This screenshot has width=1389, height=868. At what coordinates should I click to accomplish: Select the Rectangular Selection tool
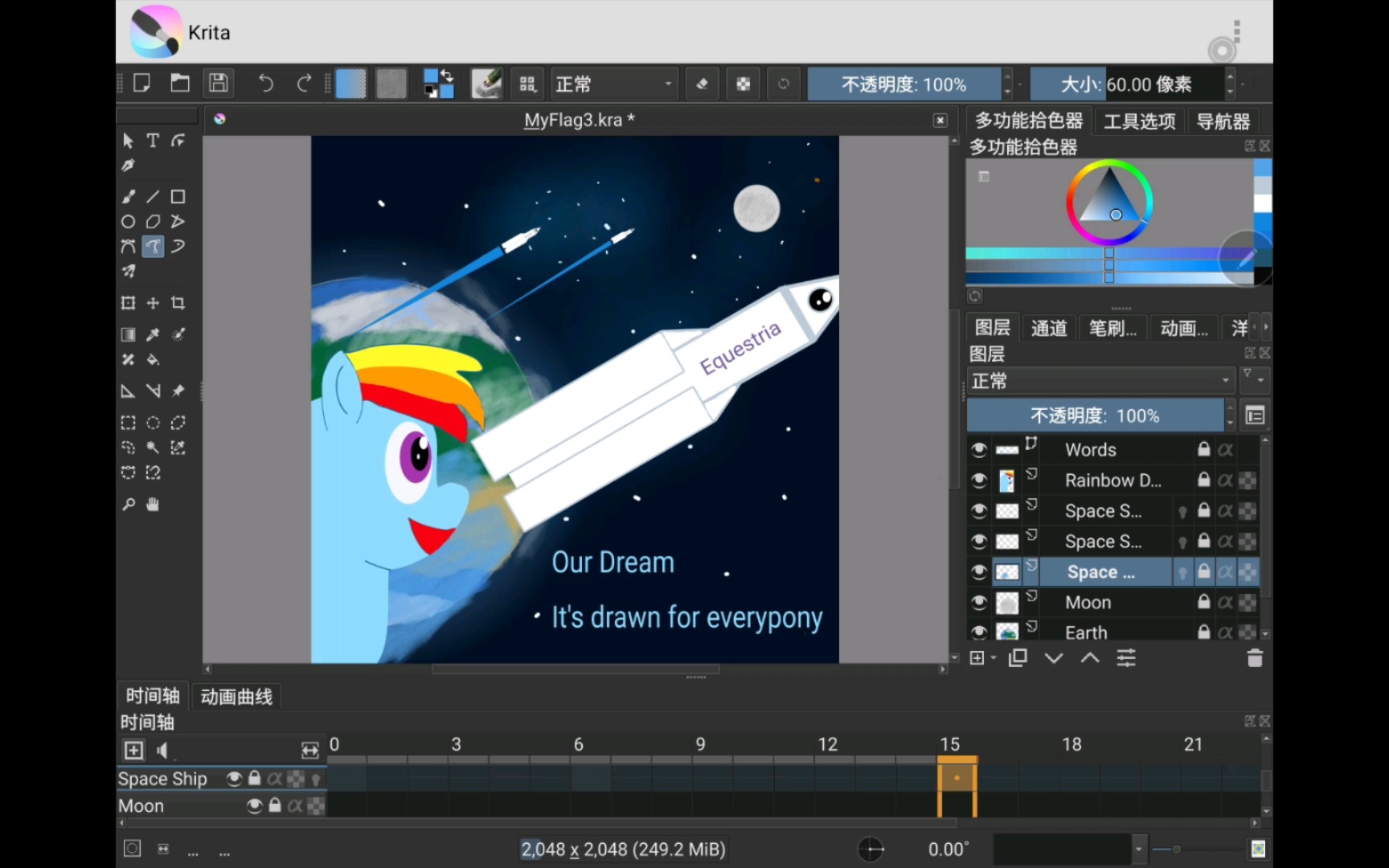(128, 423)
